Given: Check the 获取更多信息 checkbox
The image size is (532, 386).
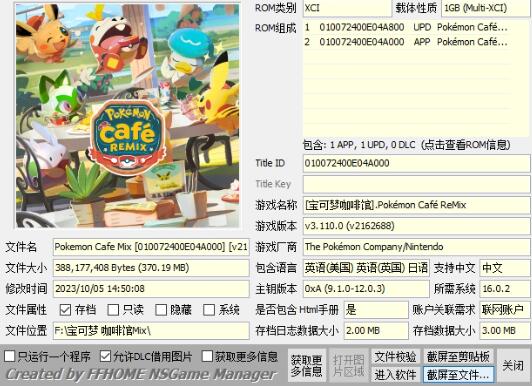Looking at the screenshot, I should tap(207, 356).
